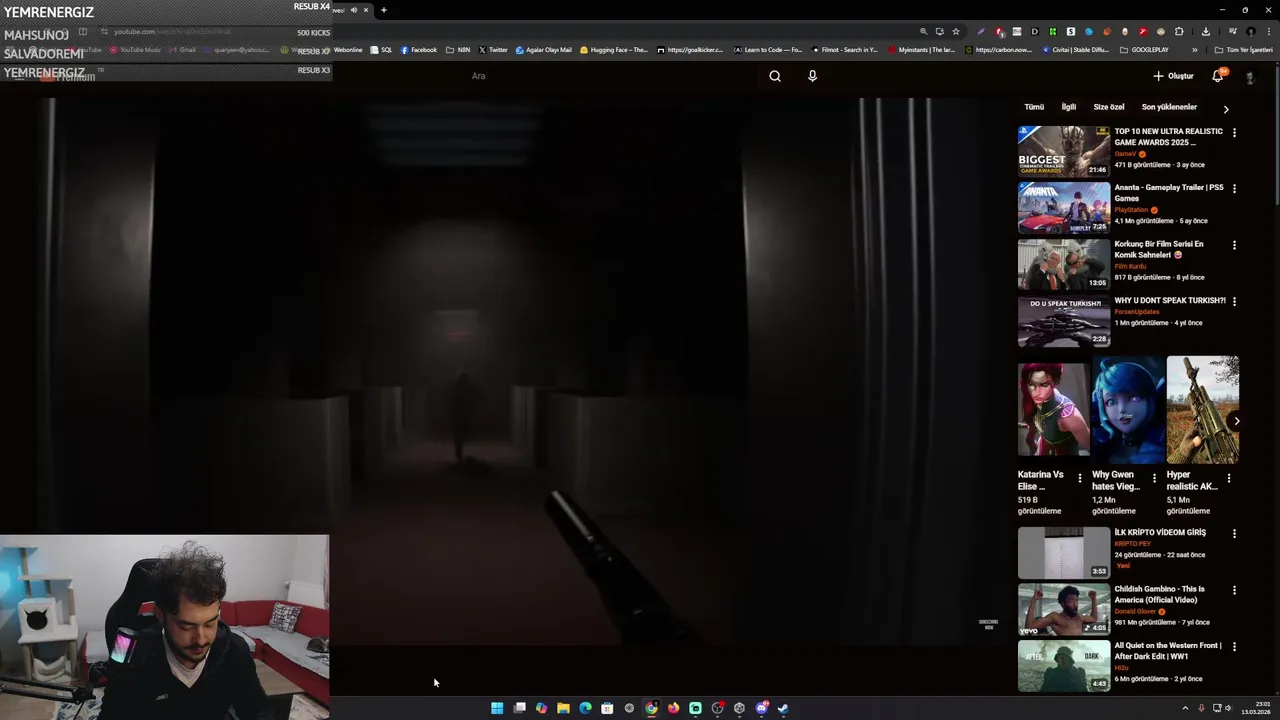Open the Windows Start menu
Viewport: 1280px width, 720px height.
tap(497, 708)
